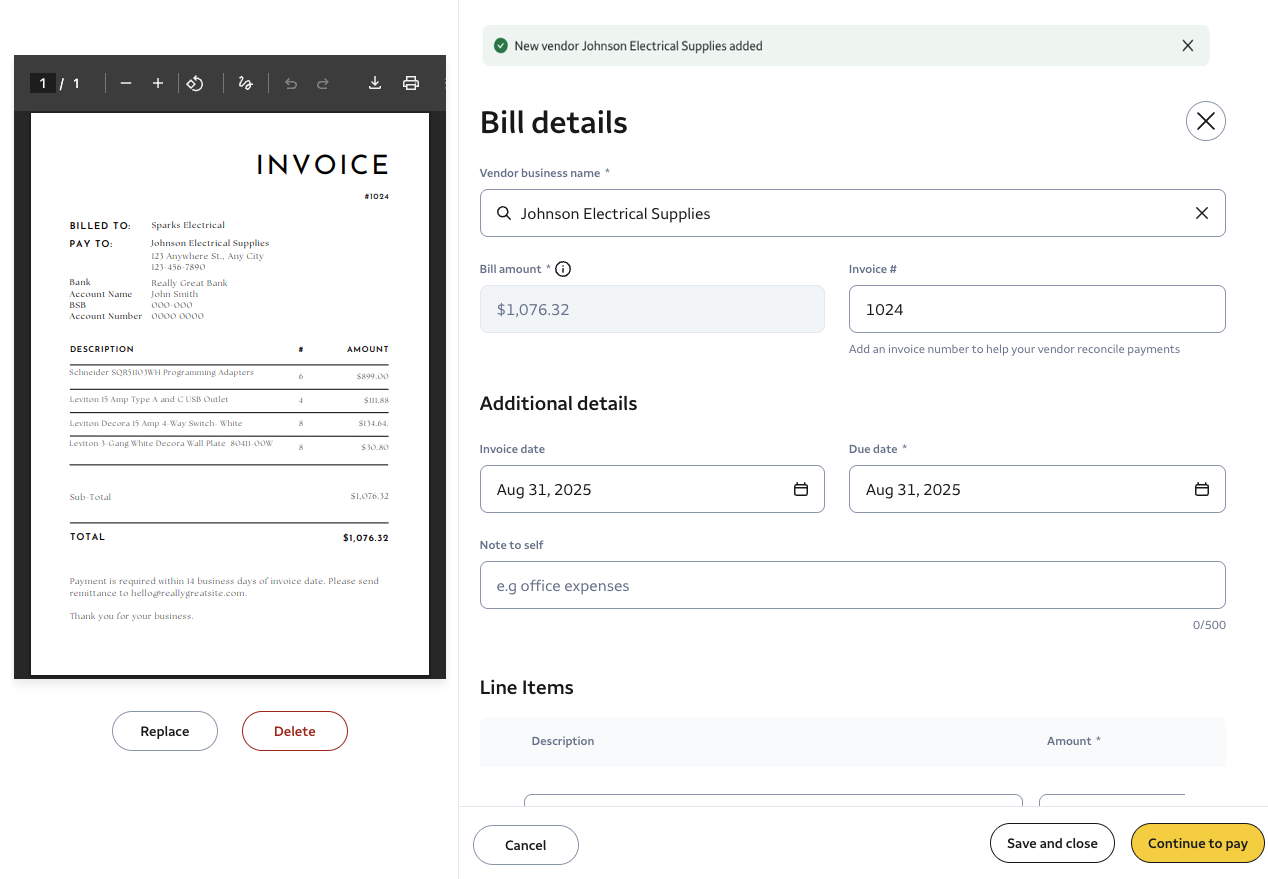Viewport: 1268px width, 879px height.
Task: Click the bill amount info icon
Action: [x=563, y=269]
